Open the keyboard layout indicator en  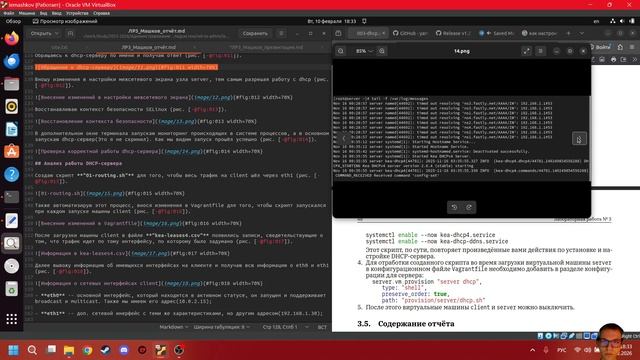(596, 21)
